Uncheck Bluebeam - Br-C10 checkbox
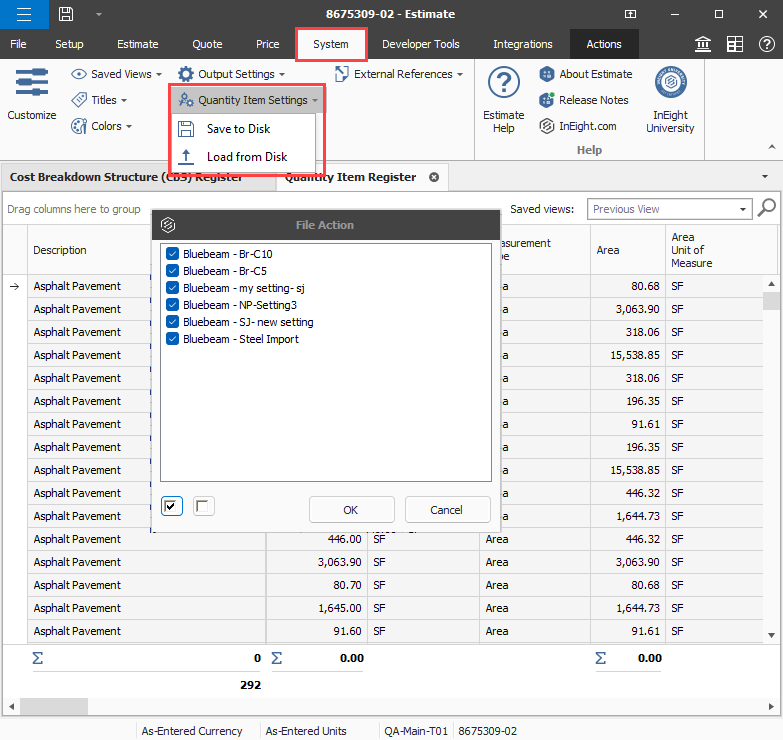783x740 pixels. click(x=172, y=254)
